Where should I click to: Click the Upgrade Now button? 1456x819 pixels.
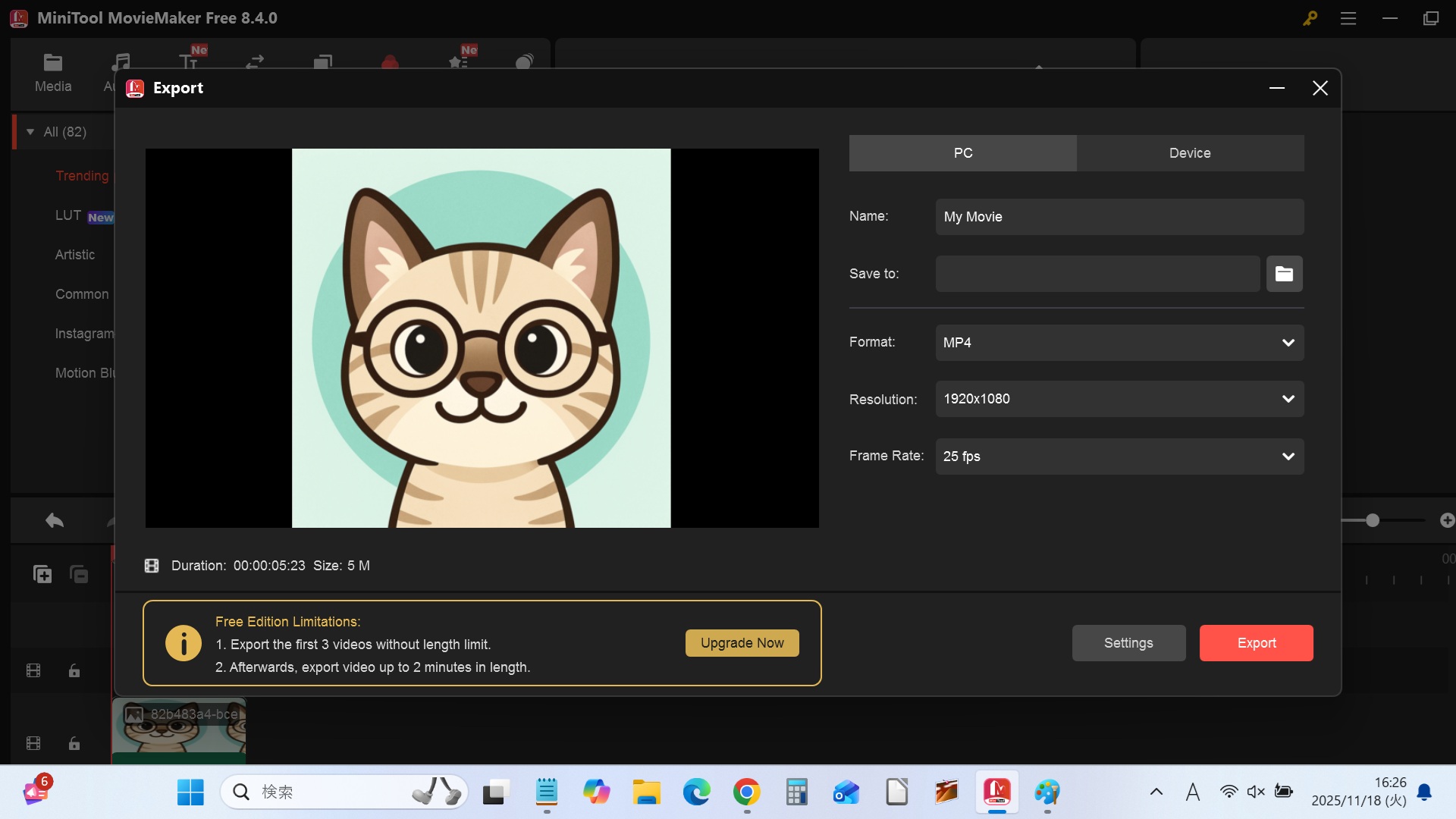tap(742, 643)
